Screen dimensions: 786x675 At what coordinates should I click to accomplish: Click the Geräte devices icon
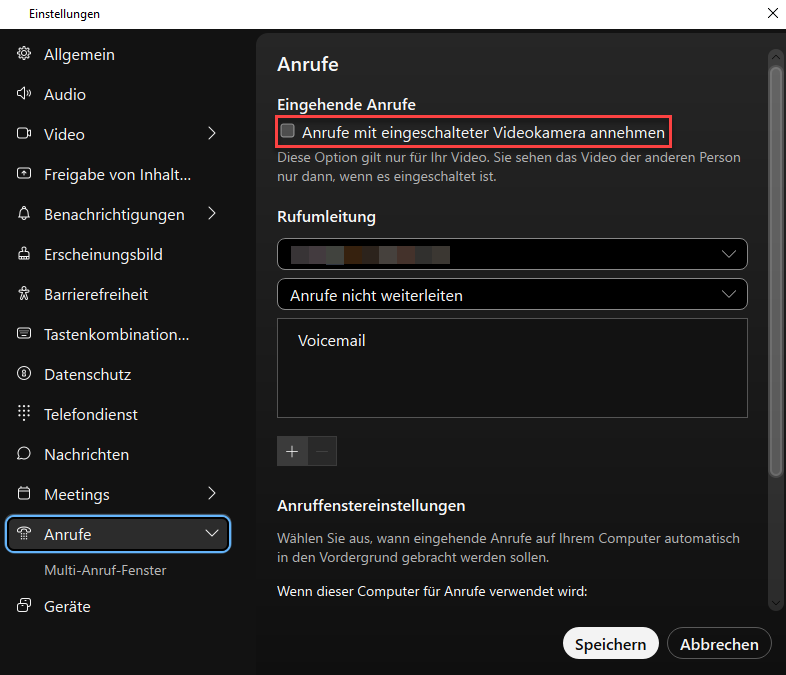pyautogui.click(x=25, y=606)
